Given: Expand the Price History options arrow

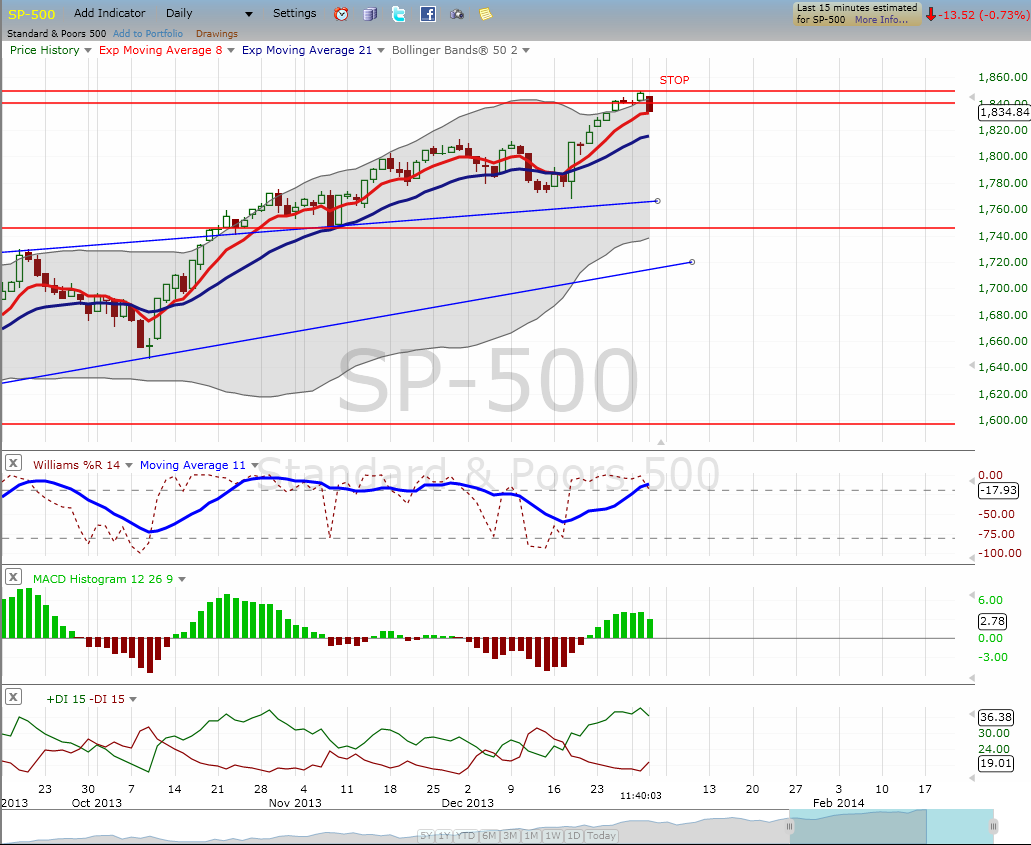Looking at the screenshot, I should [87, 51].
